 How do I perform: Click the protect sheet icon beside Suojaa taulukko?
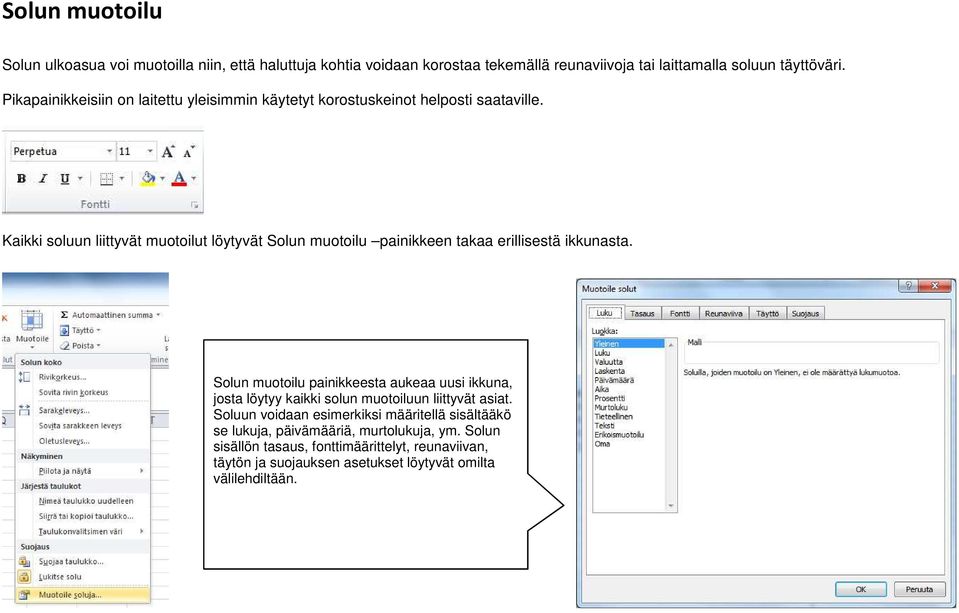point(24,562)
